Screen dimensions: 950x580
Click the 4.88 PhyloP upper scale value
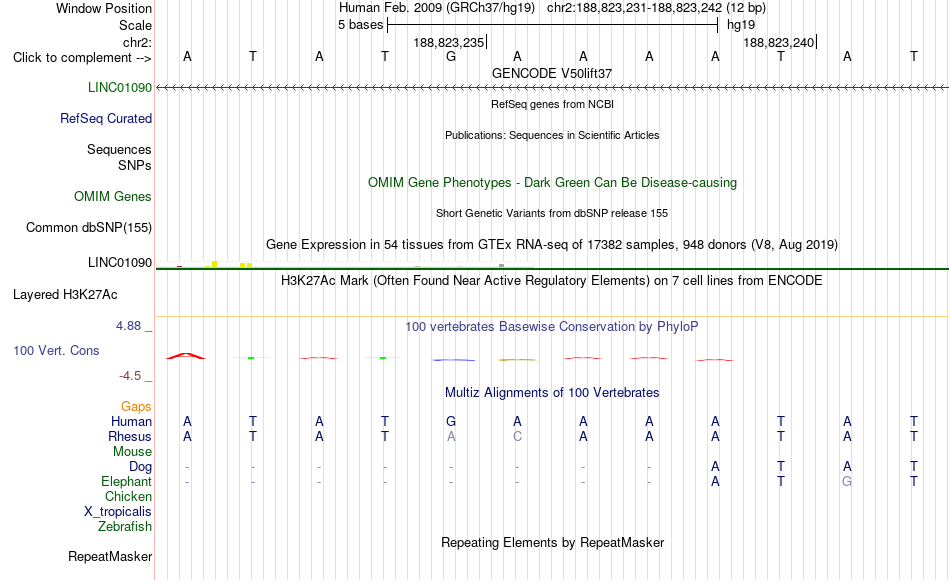tap(128, 326)
